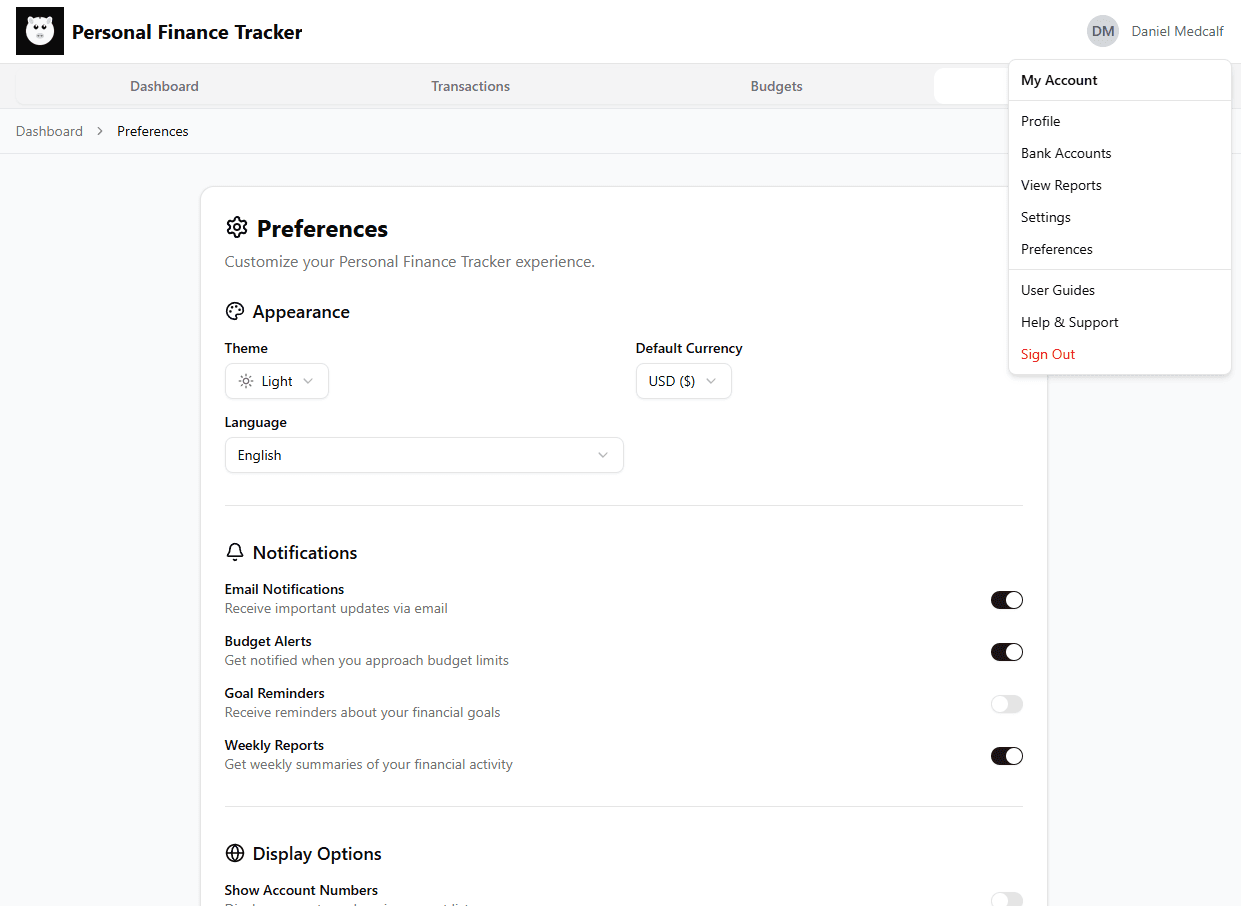Image resolution: width=1241 pixels, height=906 pixels.
Task: Click the Display Options globe icon
Action: [235, 853]
